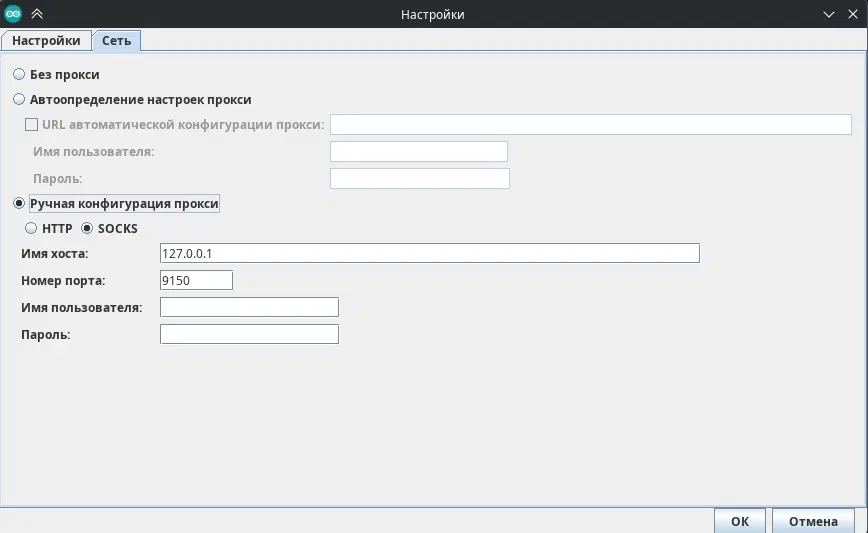Switch to the Настройки tab

click(46, 40)
